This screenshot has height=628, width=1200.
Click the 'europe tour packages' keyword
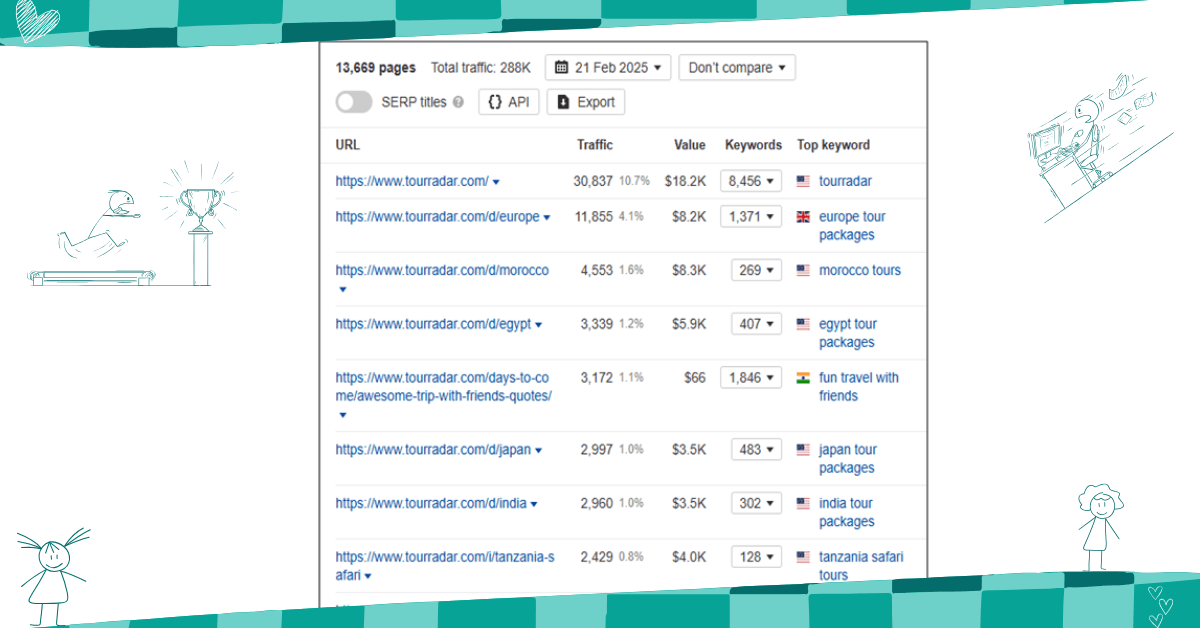[x=852, y=226]
